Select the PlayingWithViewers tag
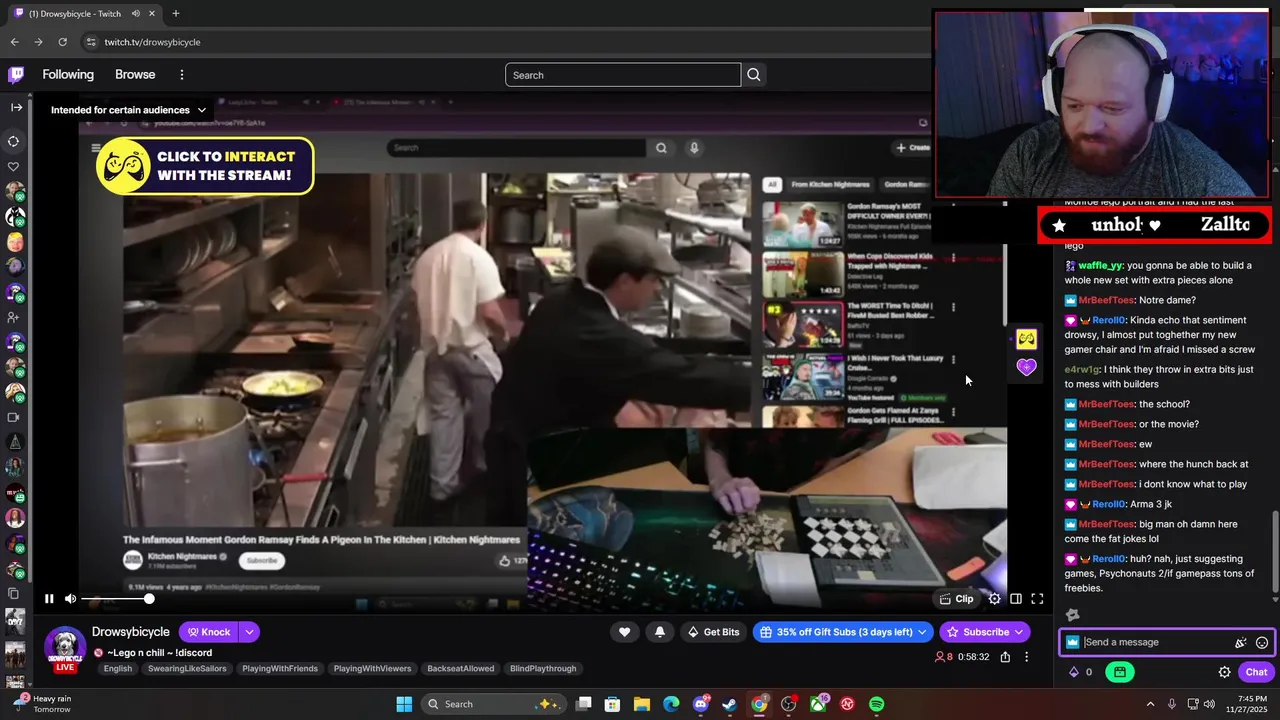Screen dimensions: 1280x720 click(372, 669)
